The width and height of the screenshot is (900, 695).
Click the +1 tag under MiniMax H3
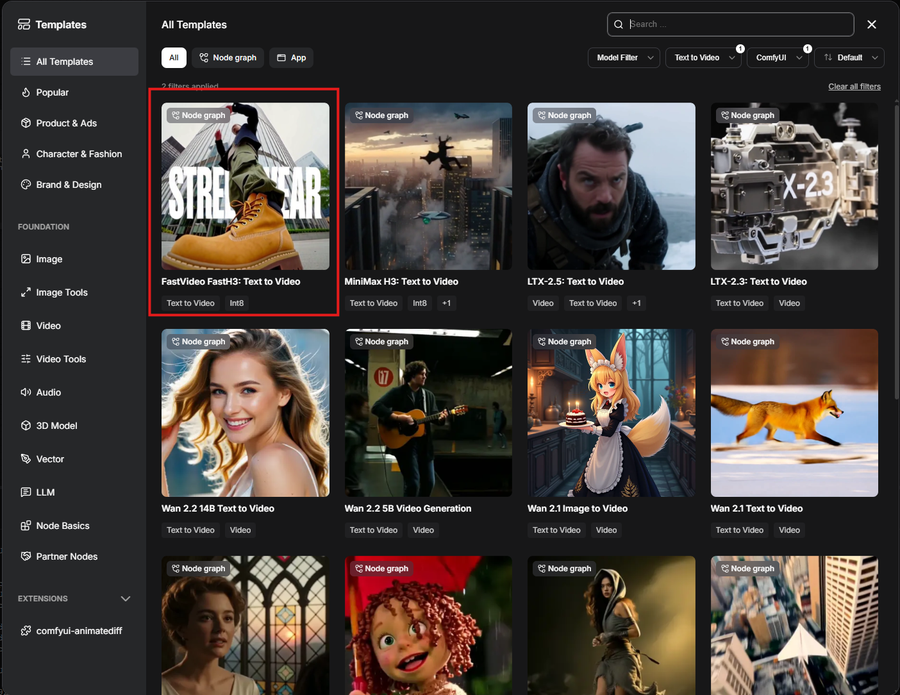pyautogui.click(x=447, y=303)
